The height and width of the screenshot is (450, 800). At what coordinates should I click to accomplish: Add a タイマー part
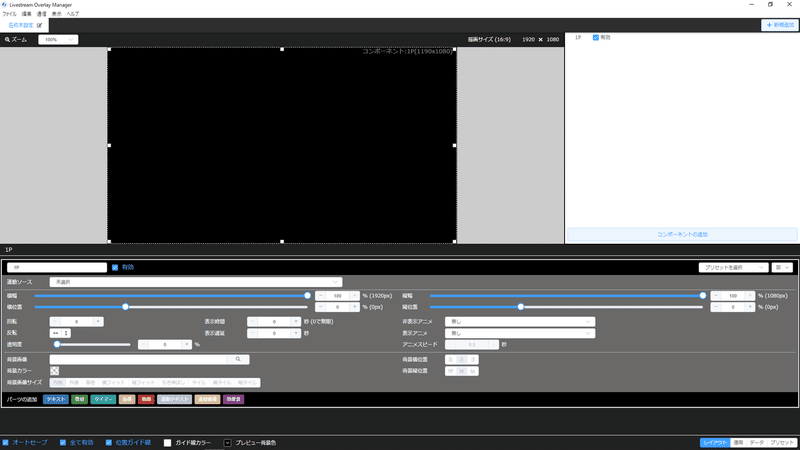point(103,399)
